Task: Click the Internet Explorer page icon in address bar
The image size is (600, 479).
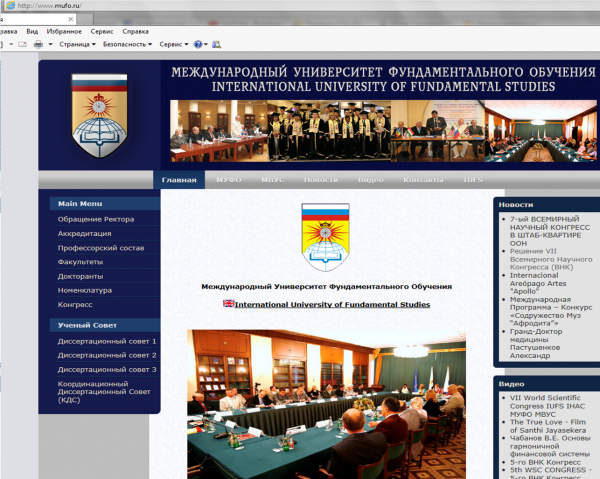Action: pos(10,5)
